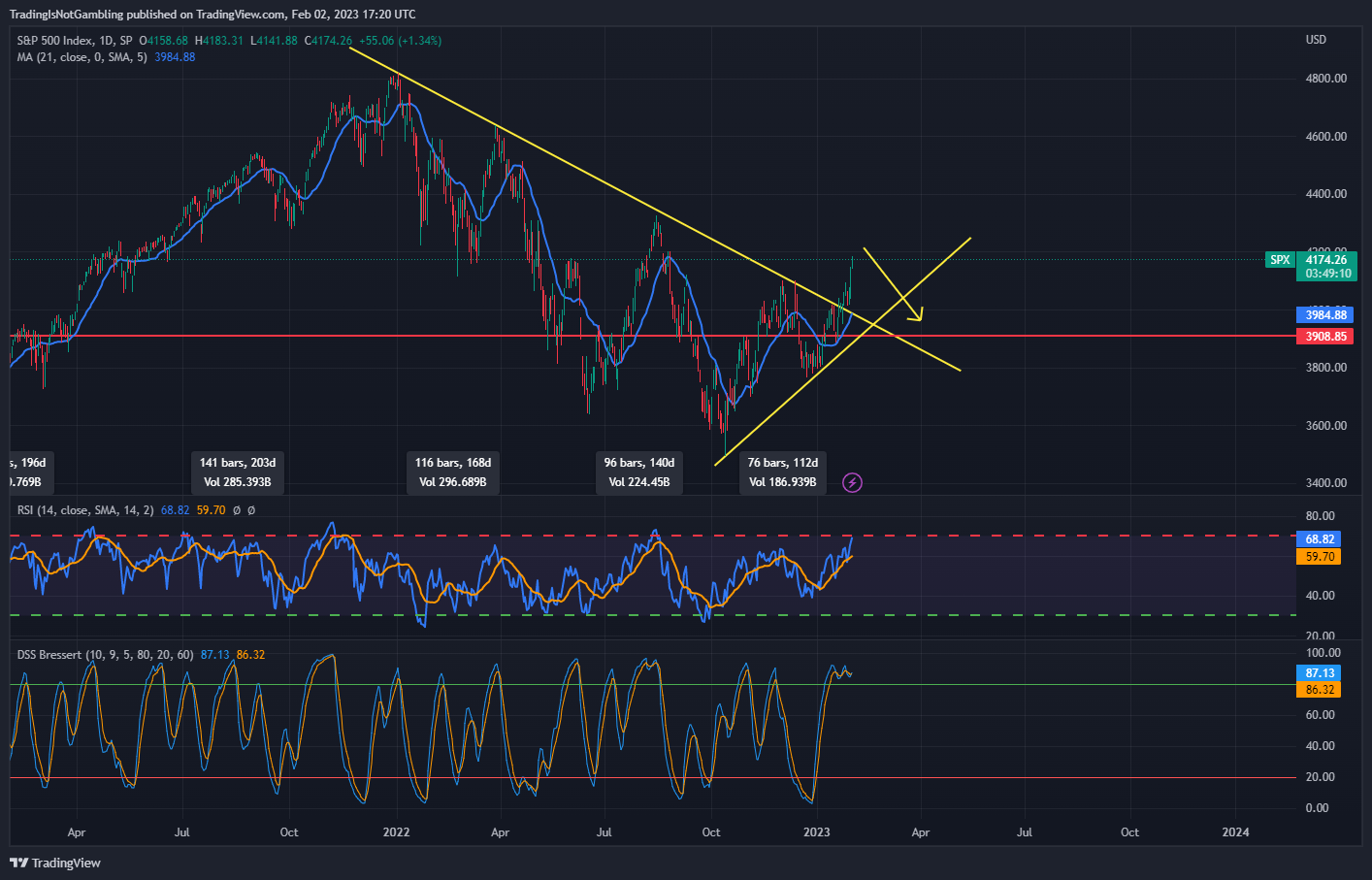Click the blue 87.13 DSS axis tag
The height and width of the screenshot is (880, 1372).
pyautogui.click(x=1320, y=673)
